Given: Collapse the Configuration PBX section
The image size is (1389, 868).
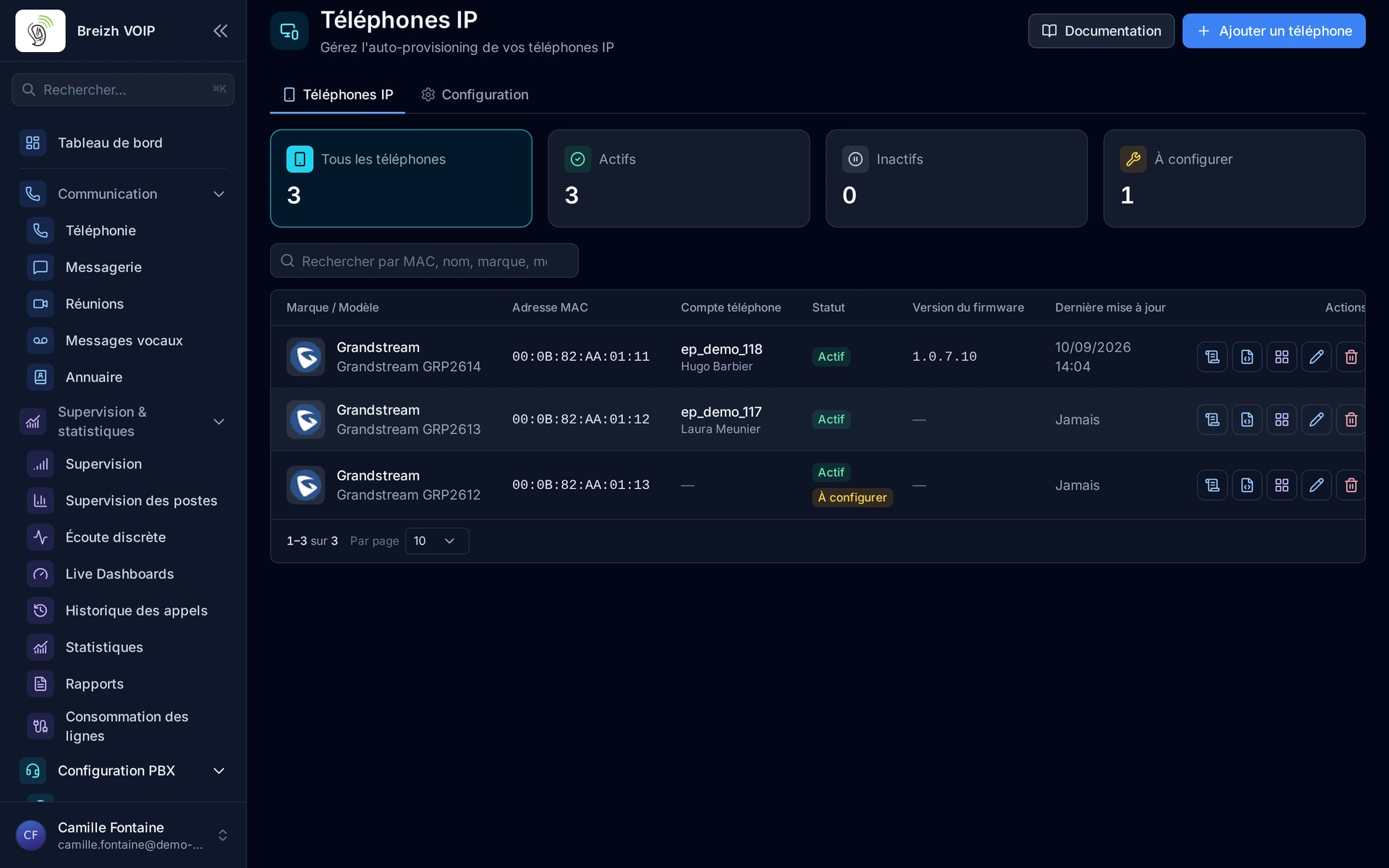Looking at the screenshot, I should click(x=123, y=770).
